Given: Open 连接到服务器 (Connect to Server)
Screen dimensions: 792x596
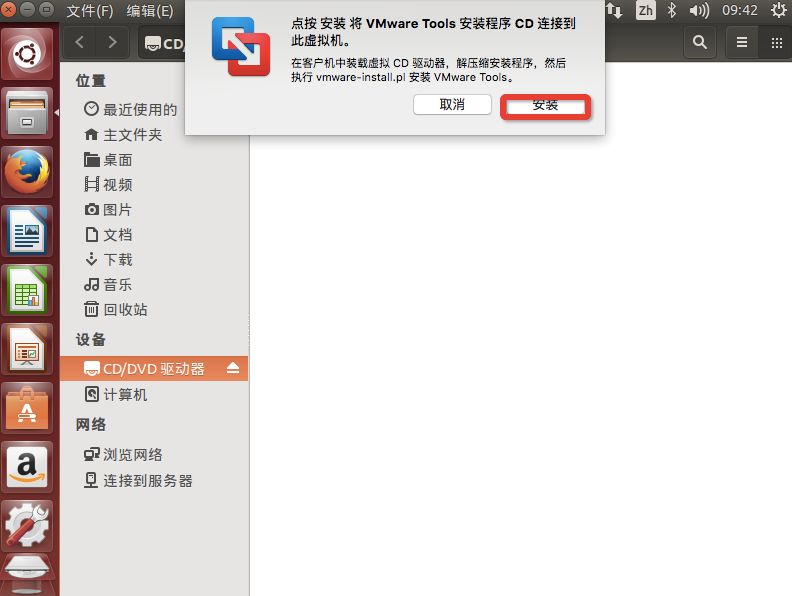Looking at the screenshot, I should tap(138, 480).
